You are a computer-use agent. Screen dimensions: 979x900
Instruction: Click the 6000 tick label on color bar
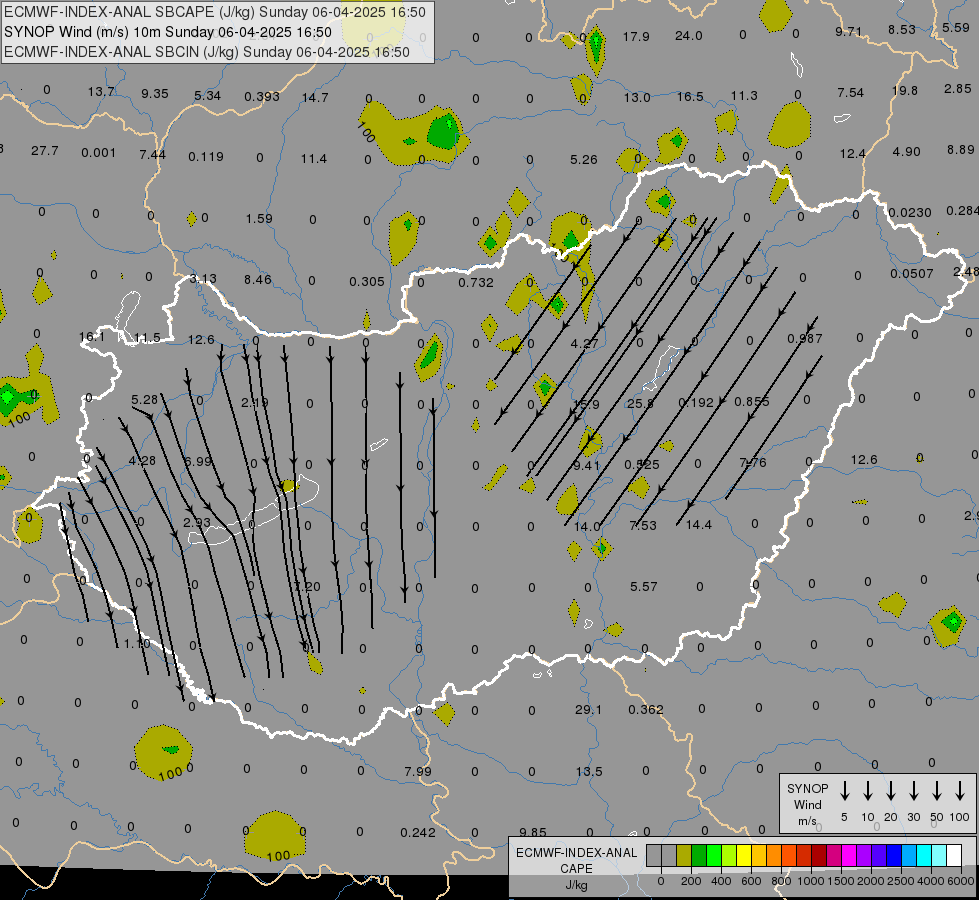[961, 881]
